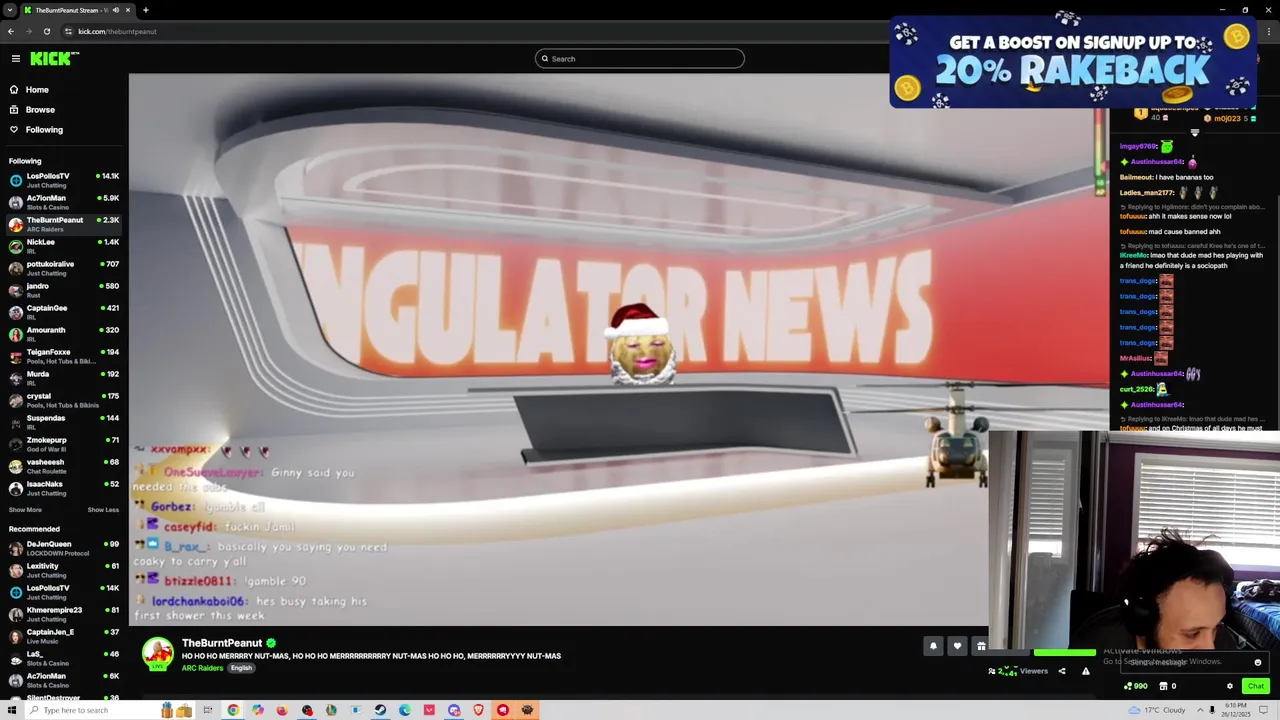Click the ARC Raiders category link
The image size is (1280, 720).
click(203, 668)
